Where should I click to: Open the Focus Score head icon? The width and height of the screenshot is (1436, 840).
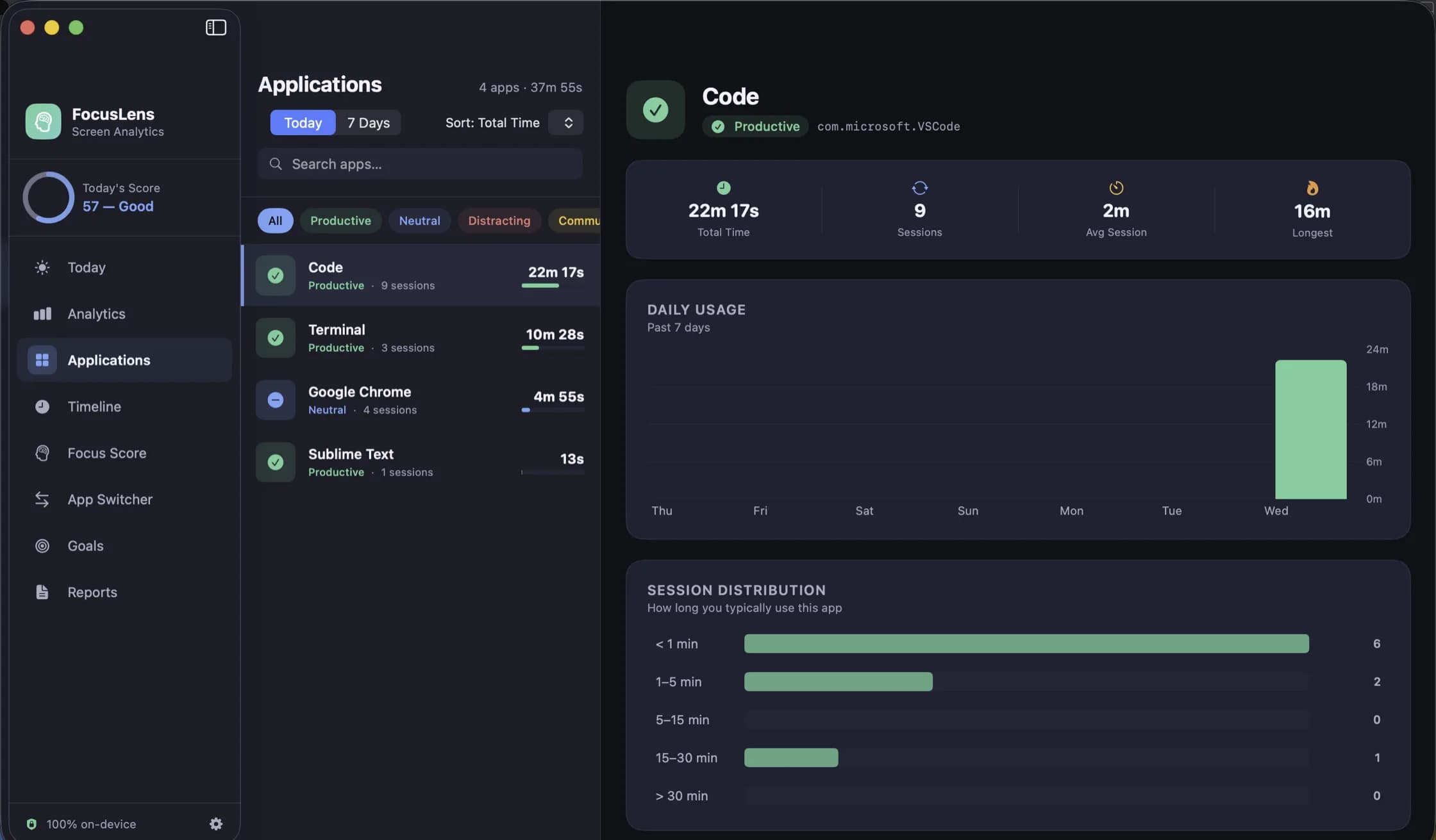pyautogui.click(x=42, y=453)
